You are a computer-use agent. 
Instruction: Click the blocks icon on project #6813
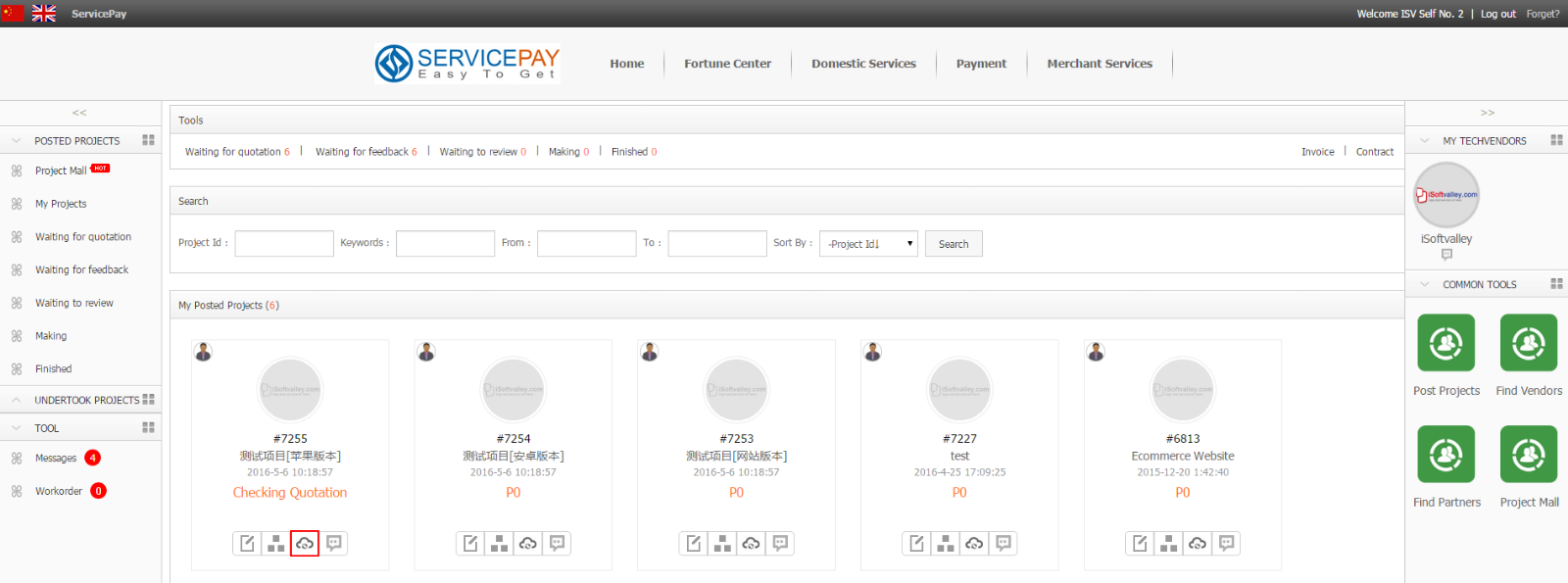[x=1169, y=543]
